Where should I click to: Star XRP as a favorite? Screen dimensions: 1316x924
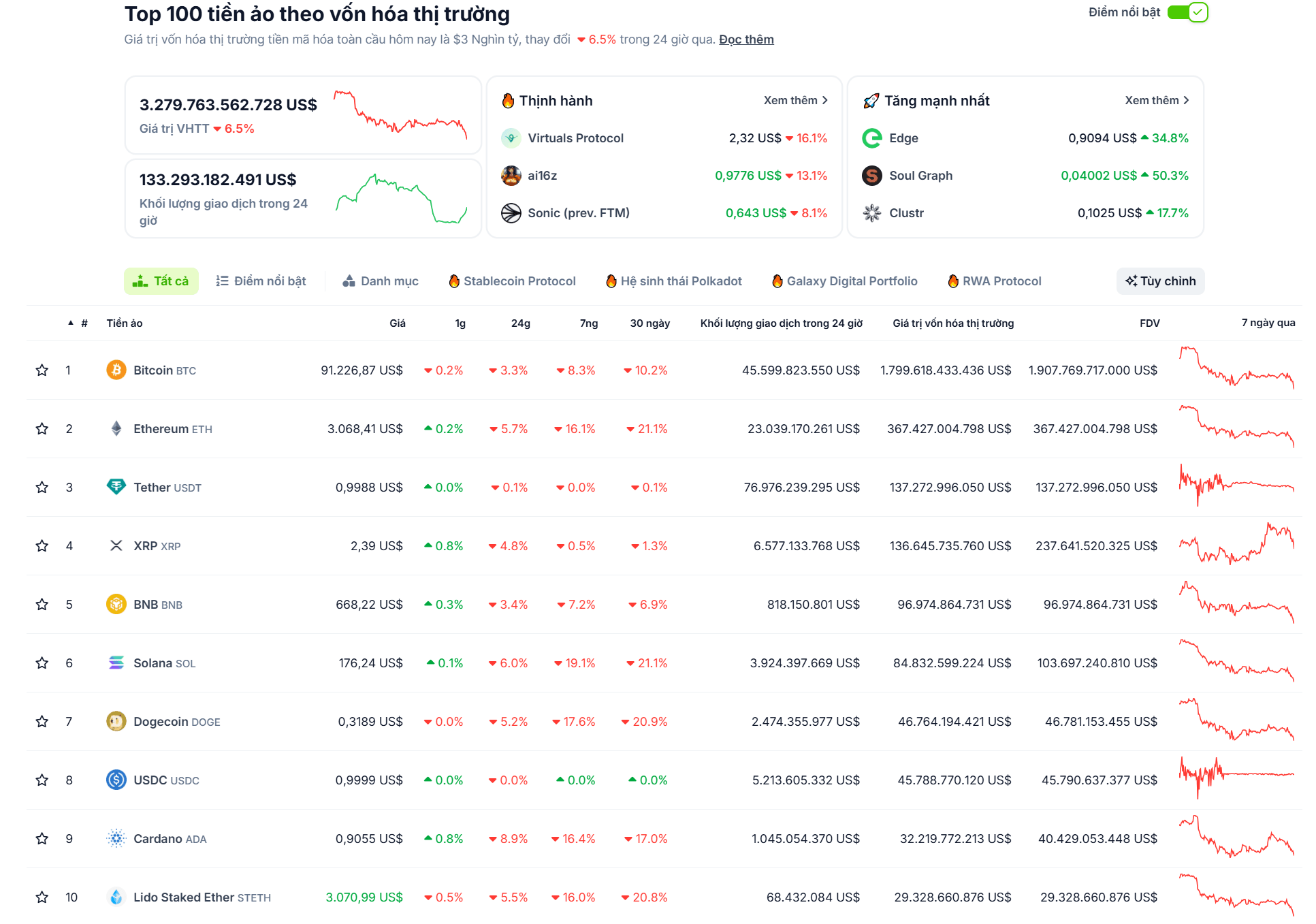point(42,545)
